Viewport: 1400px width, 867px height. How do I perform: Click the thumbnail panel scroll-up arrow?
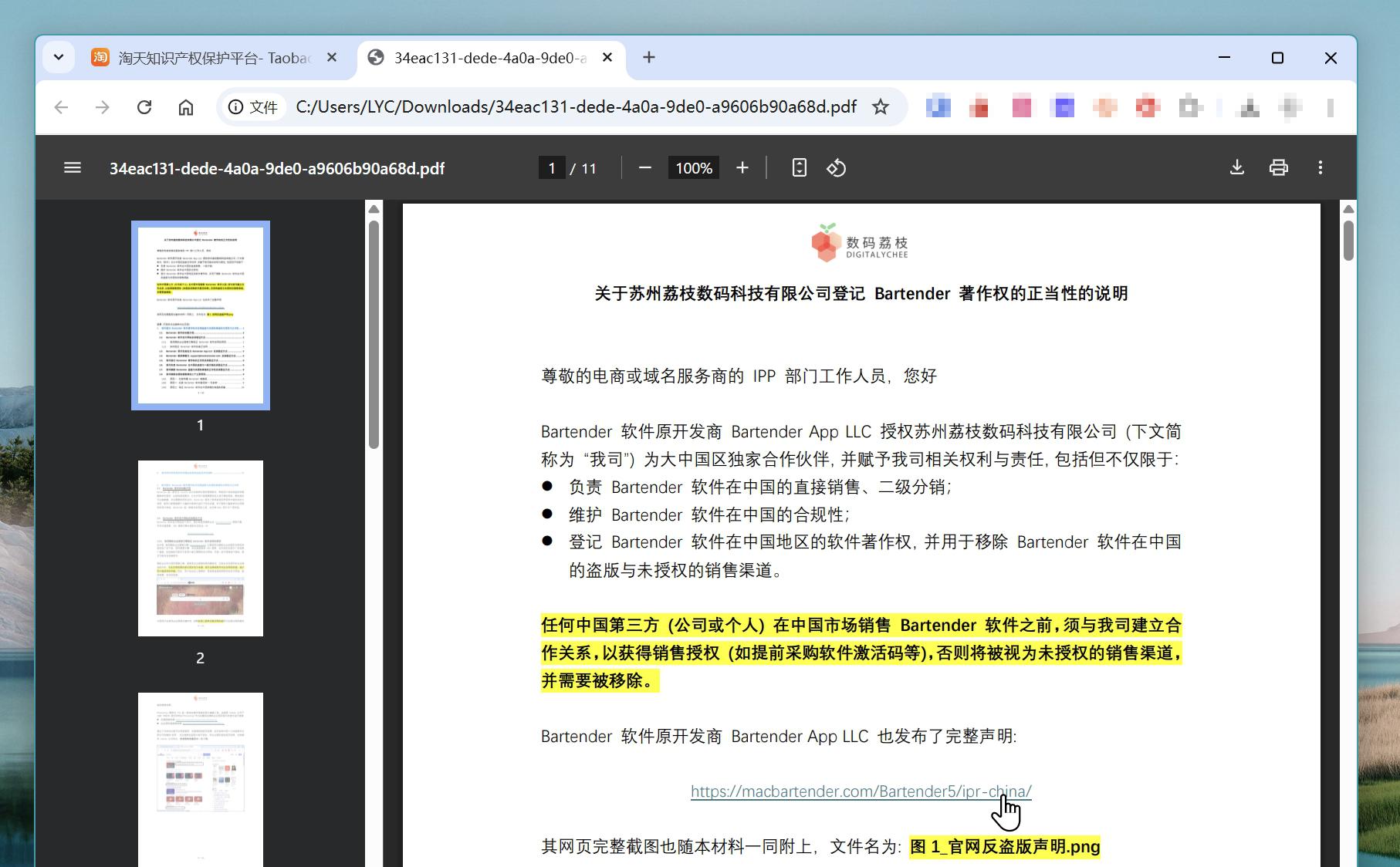[374, 209]
